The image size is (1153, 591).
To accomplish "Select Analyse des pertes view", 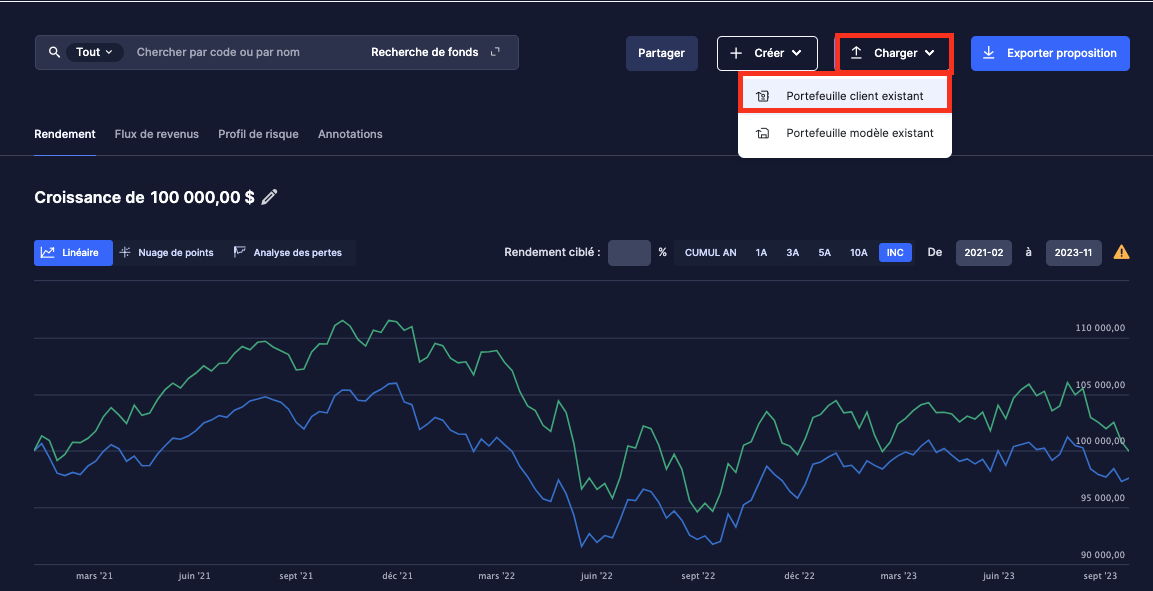I will (288, 252).
